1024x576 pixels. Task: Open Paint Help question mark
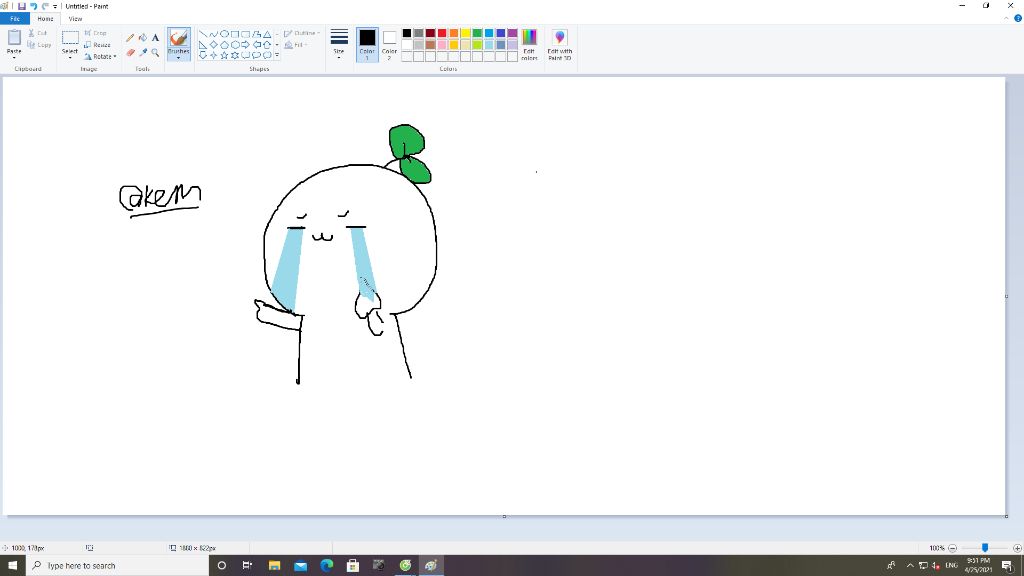[1017, 18]
